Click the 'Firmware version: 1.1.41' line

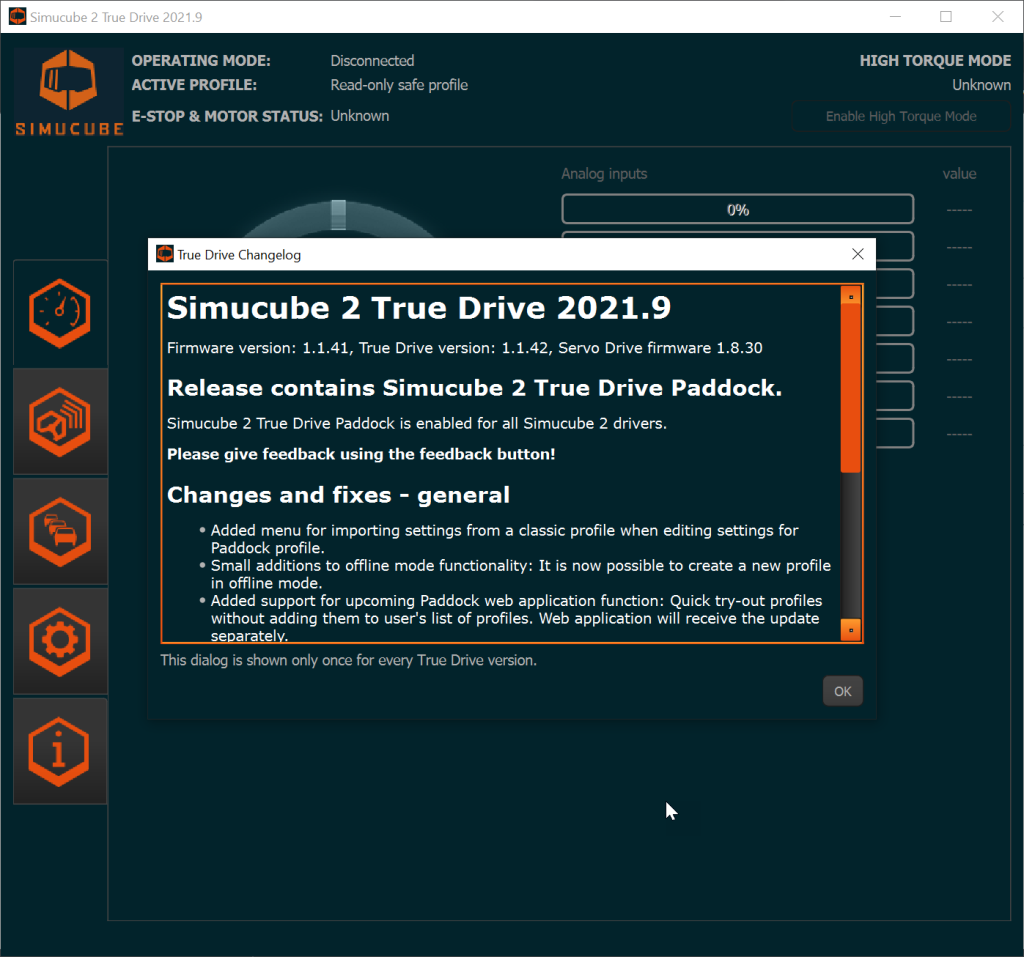tap(464, 348)
